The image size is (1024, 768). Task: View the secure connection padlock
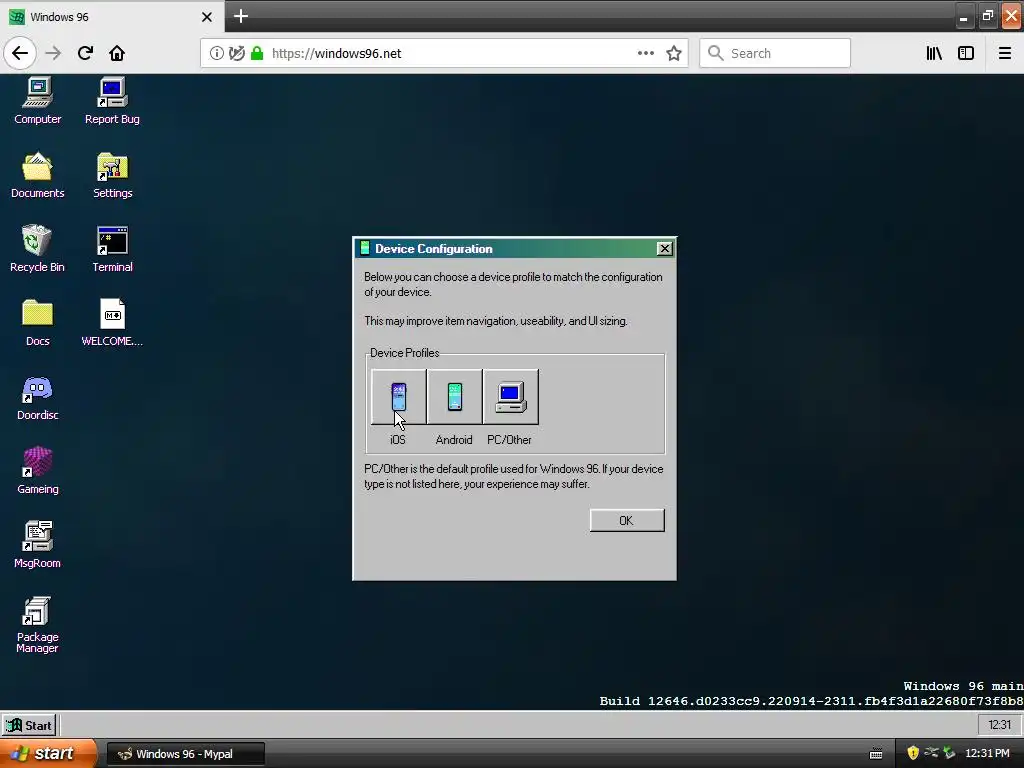[257, 54]
